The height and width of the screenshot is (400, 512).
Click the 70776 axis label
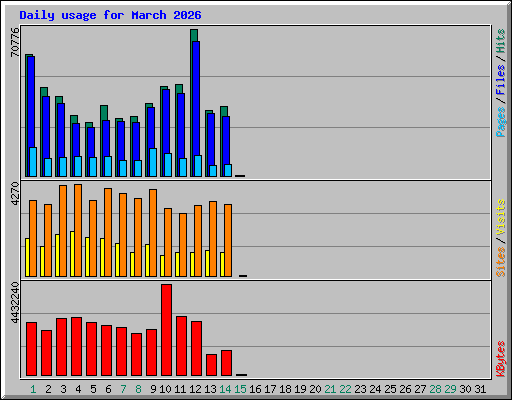(x=15, y=42)
